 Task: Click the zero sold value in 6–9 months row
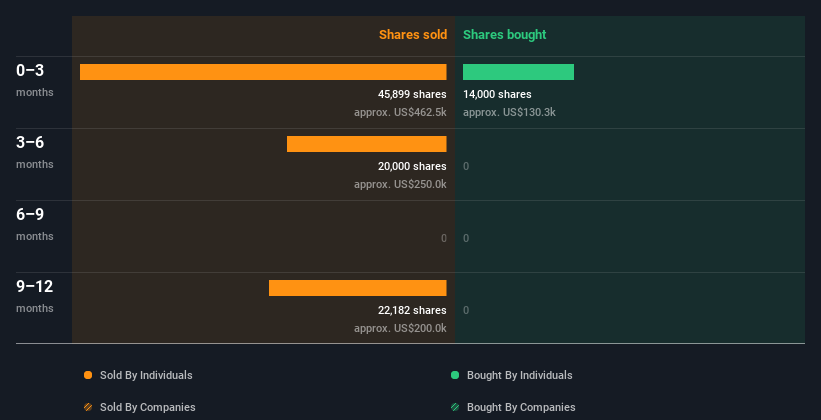pyautogui.click(x=444, y=238)
